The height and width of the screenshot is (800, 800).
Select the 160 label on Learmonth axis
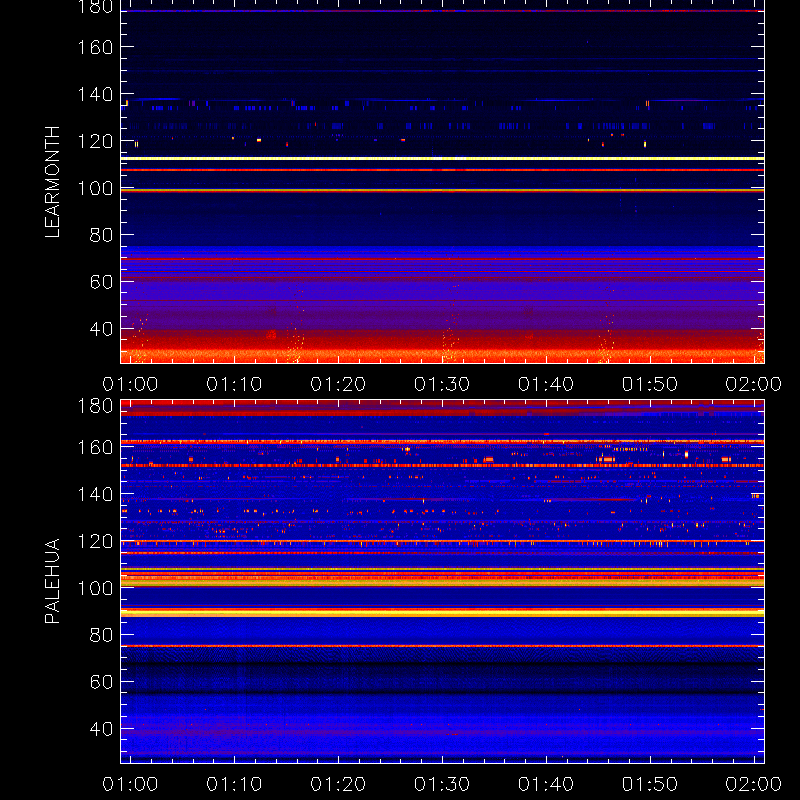(x=95, y=47)
